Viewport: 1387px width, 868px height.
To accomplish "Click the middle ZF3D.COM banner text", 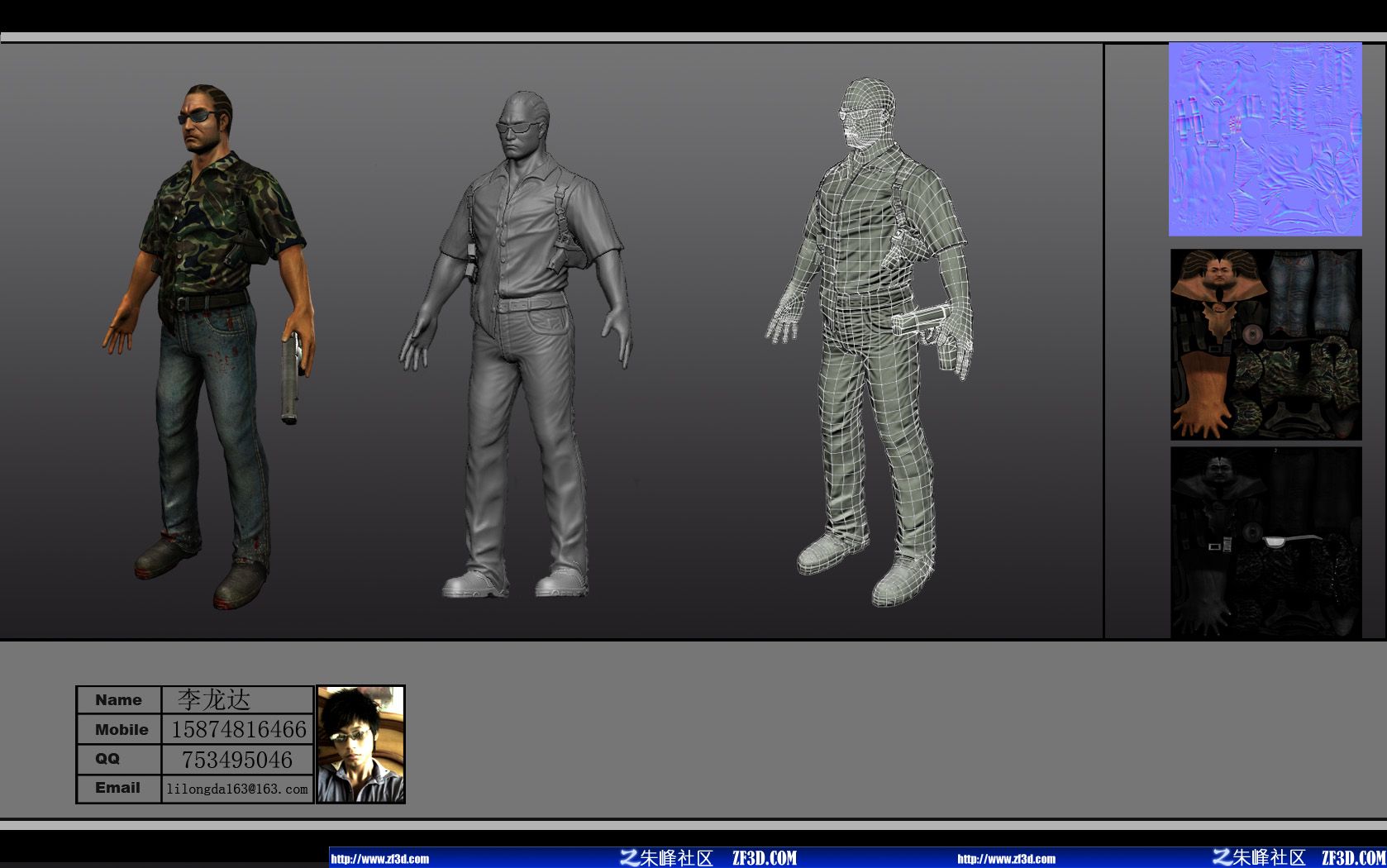I will click(x=765, y=858).
